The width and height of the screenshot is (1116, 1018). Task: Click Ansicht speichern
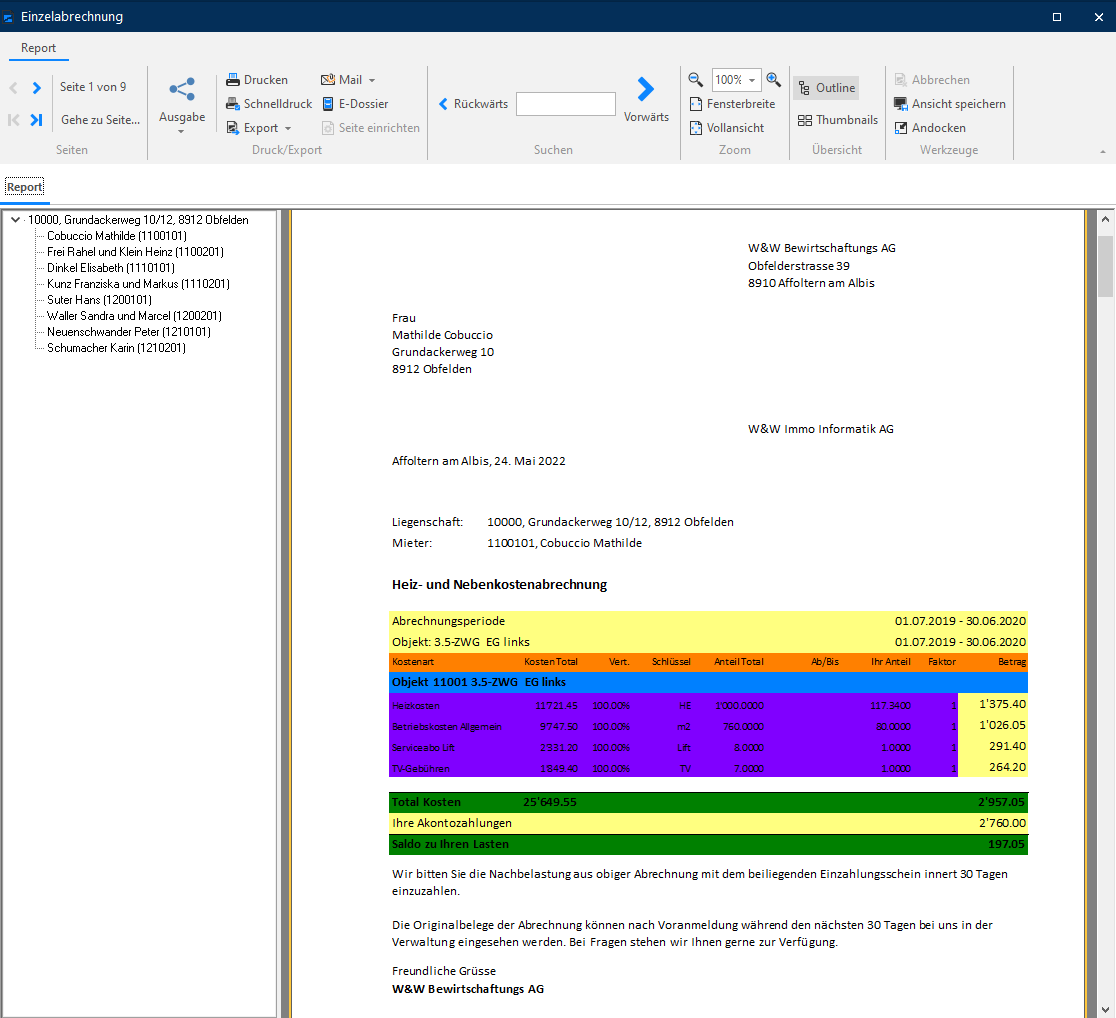(950, 104)
